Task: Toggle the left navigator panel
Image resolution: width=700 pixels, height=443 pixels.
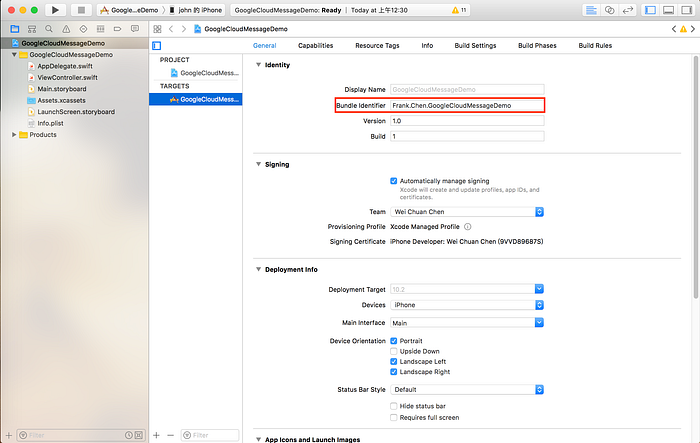Action: click(x=650, y=10)
